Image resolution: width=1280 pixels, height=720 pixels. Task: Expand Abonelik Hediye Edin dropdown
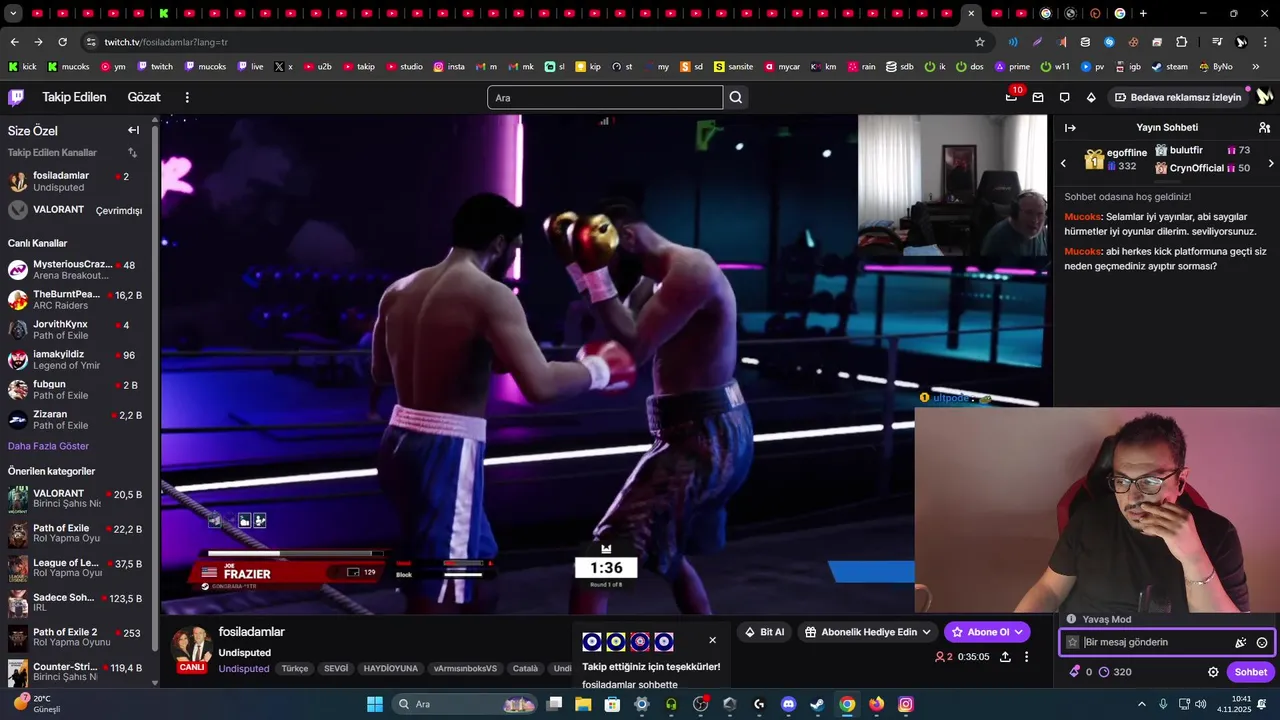click(926, 632)
